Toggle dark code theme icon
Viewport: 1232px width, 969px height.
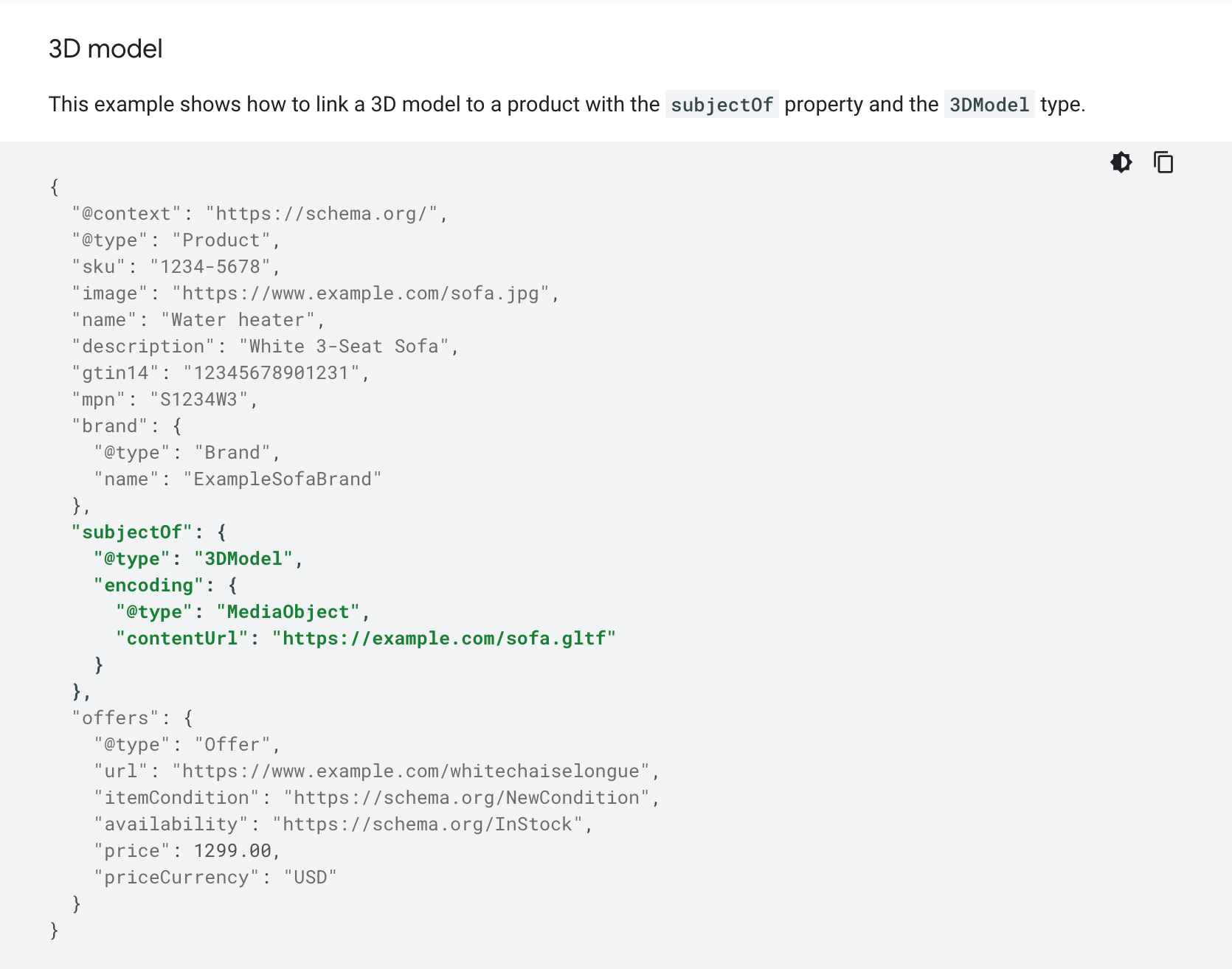(1121, 162)
